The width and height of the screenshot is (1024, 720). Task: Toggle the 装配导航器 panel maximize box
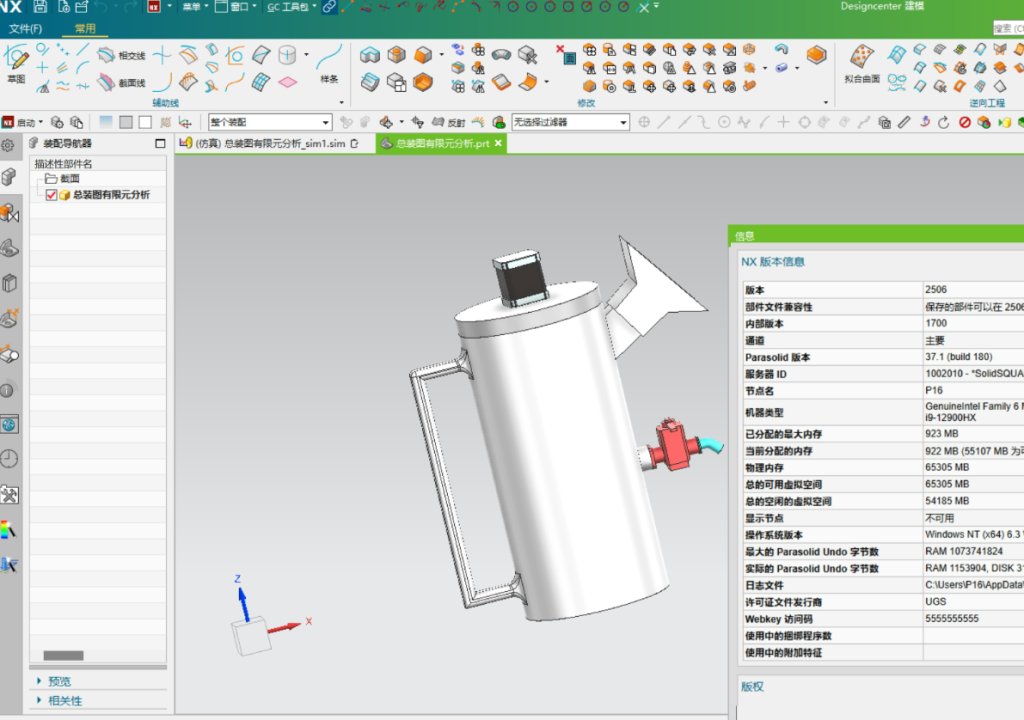160,144
